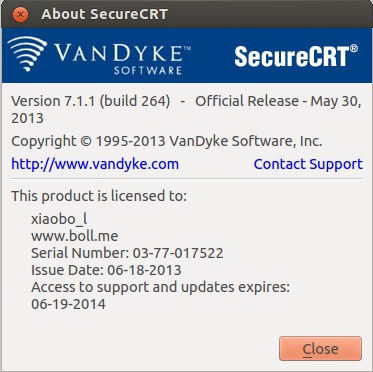Click the About SecureCRT title bar text

point(104,14)
